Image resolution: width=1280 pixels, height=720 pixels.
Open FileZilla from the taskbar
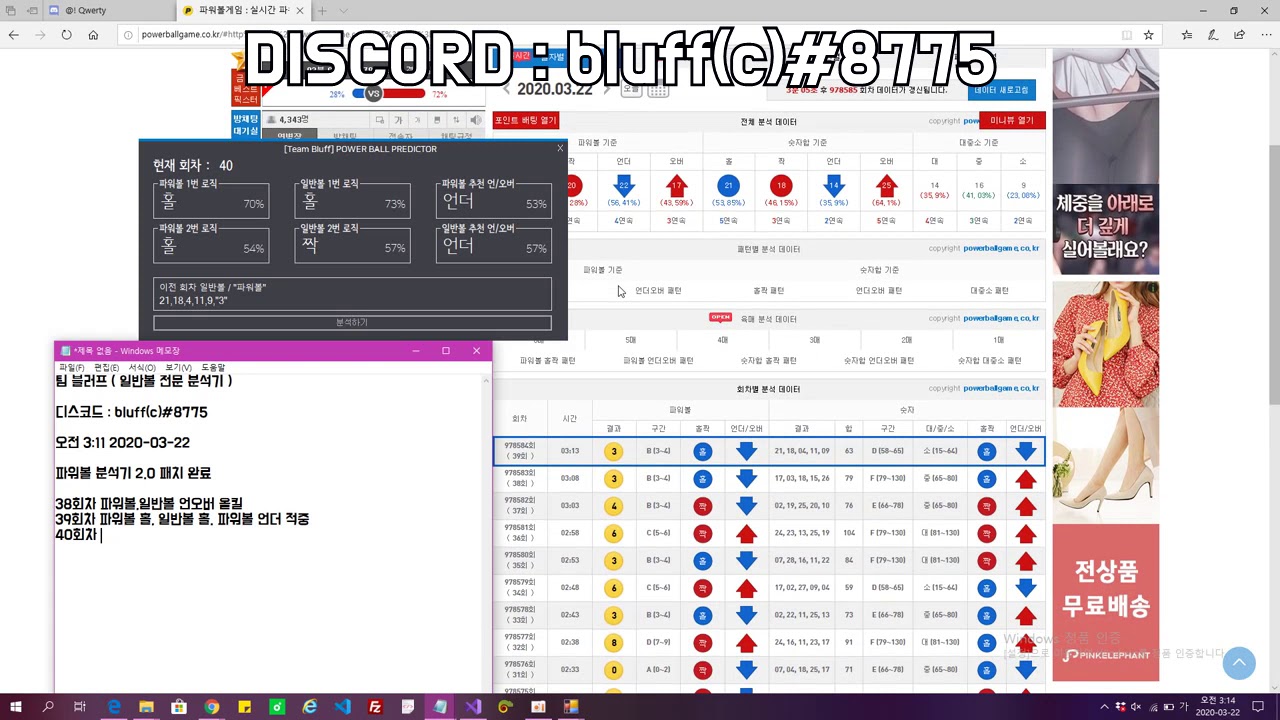coord(375,707)
